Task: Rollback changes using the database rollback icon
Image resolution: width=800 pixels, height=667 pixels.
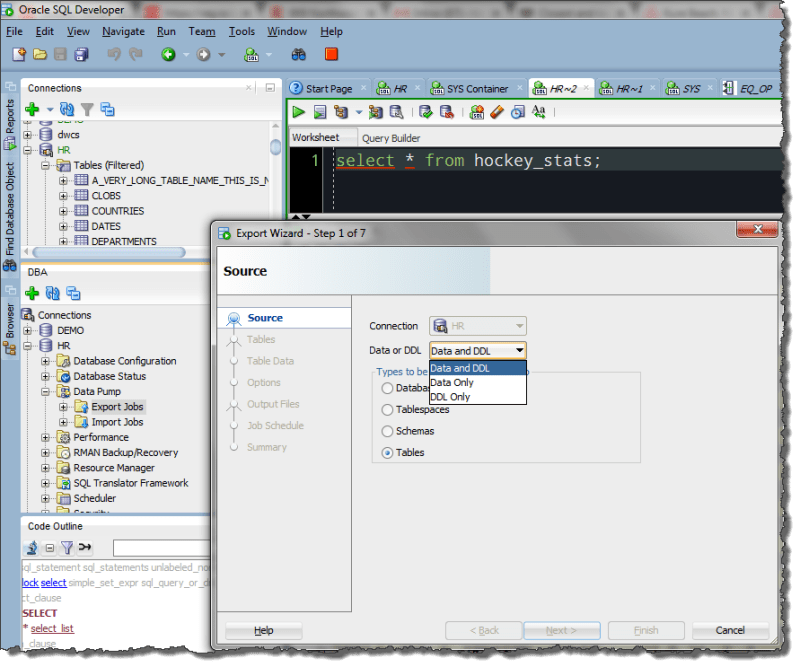Action: 446,112
